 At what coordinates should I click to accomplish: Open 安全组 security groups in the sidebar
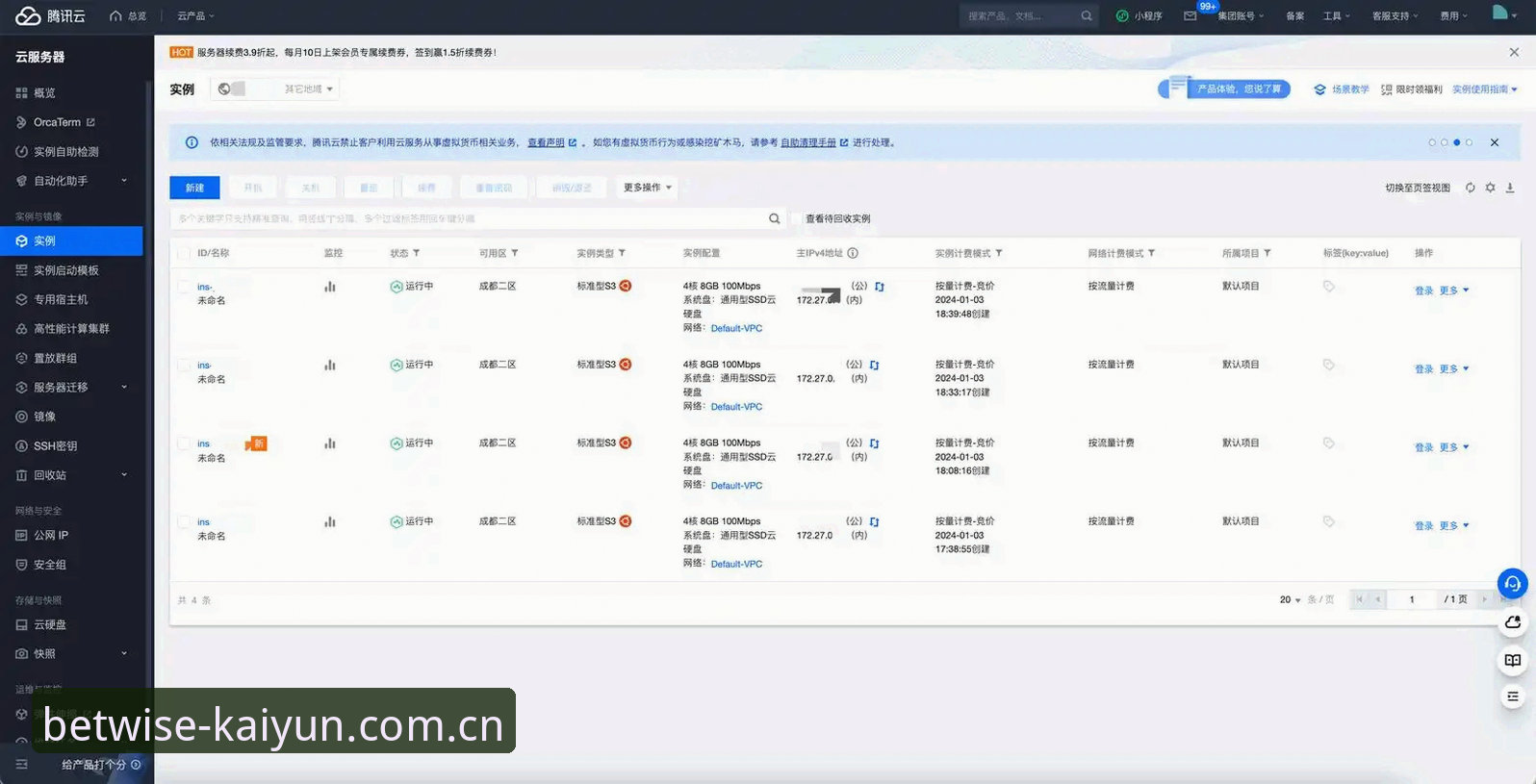pyautogui.click(x=49, y=565)
